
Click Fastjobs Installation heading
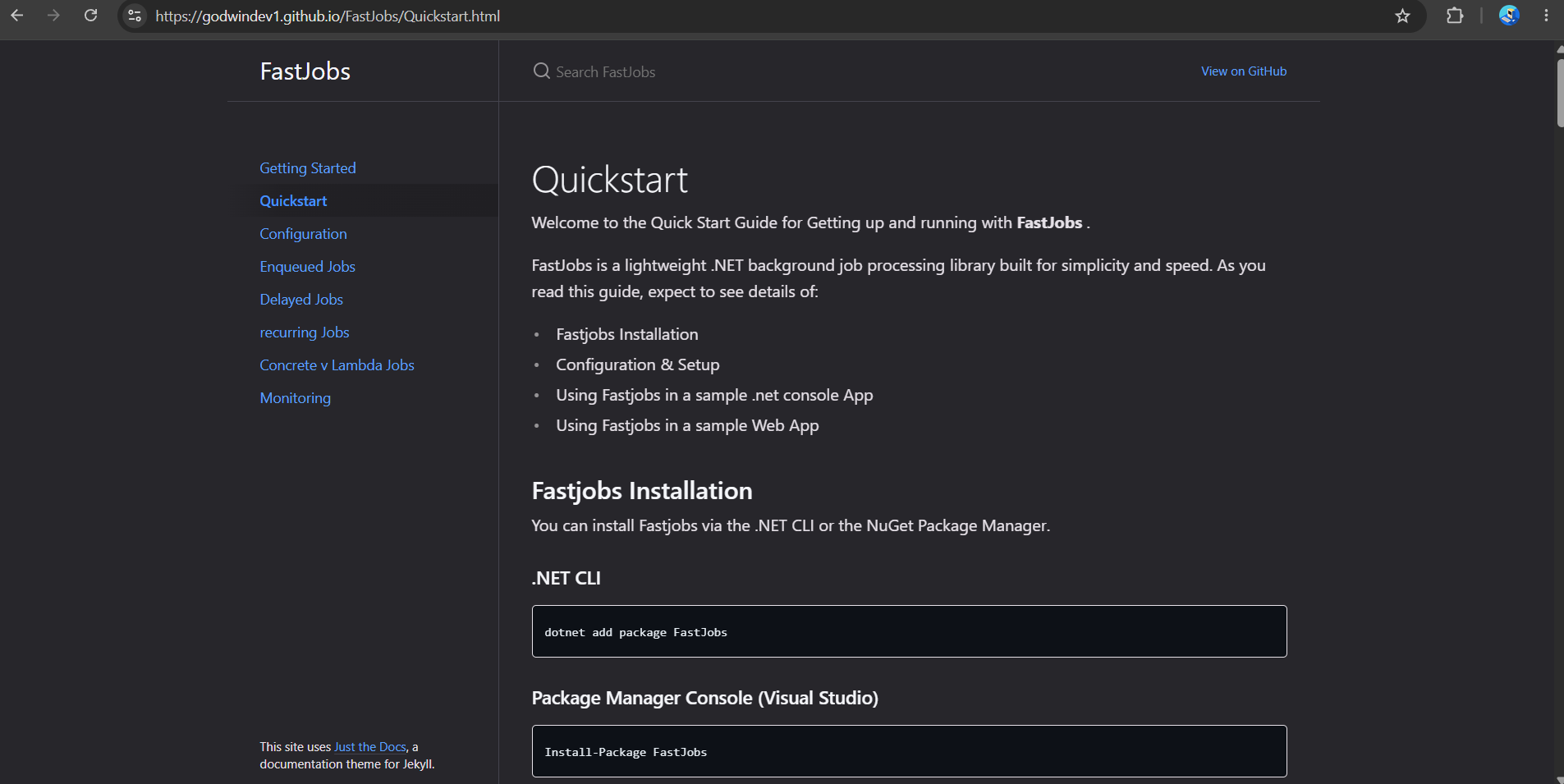click(x=642, y=491)
